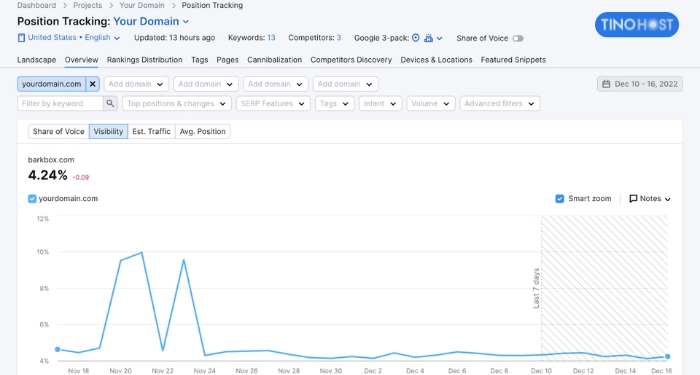The height and width of the screenshot is (375, 700).
Task: Click the device icon beside United States
Action: coord(21,38)
